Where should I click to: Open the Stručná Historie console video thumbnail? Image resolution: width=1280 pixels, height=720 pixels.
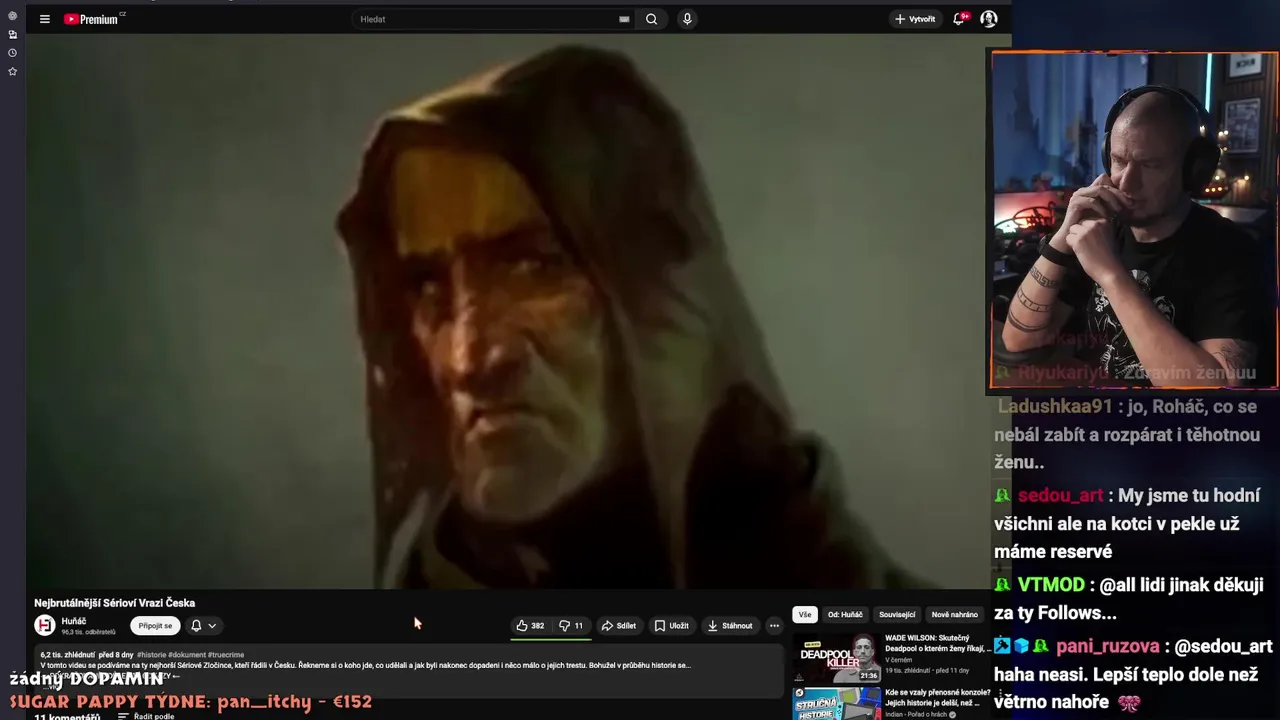(x=837, y=703)
